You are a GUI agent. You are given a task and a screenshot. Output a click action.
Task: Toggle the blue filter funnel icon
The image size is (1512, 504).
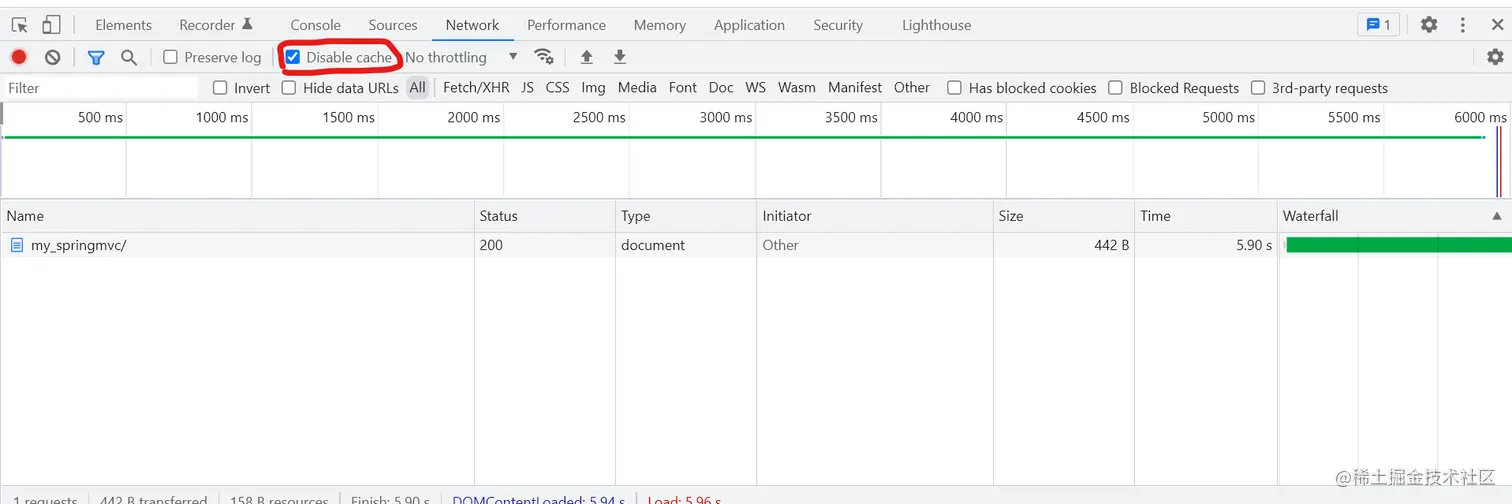(96, 57)
